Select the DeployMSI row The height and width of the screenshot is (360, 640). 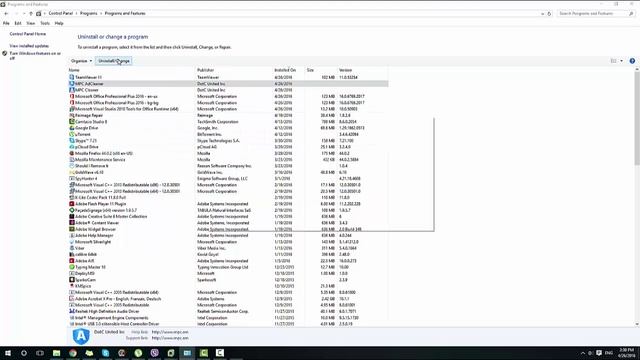pos(228,273)
